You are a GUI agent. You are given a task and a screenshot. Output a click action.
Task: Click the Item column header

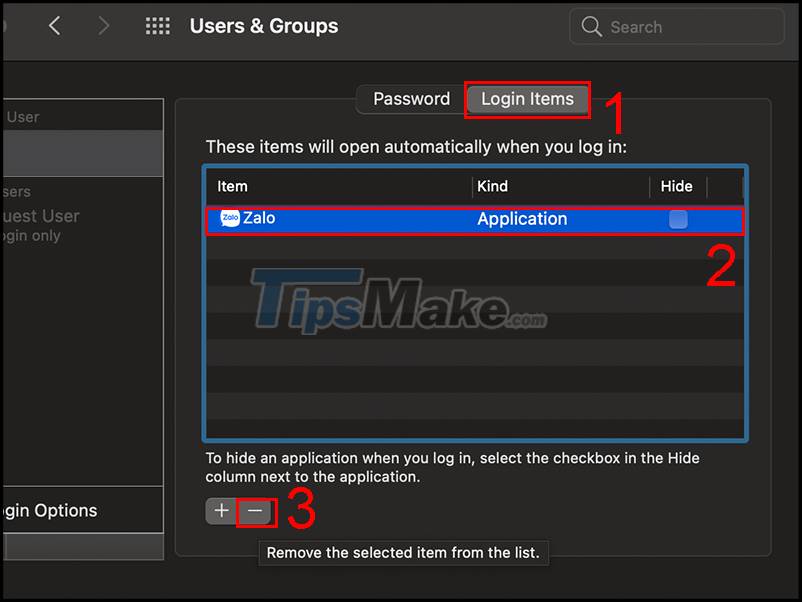[230, 186]
